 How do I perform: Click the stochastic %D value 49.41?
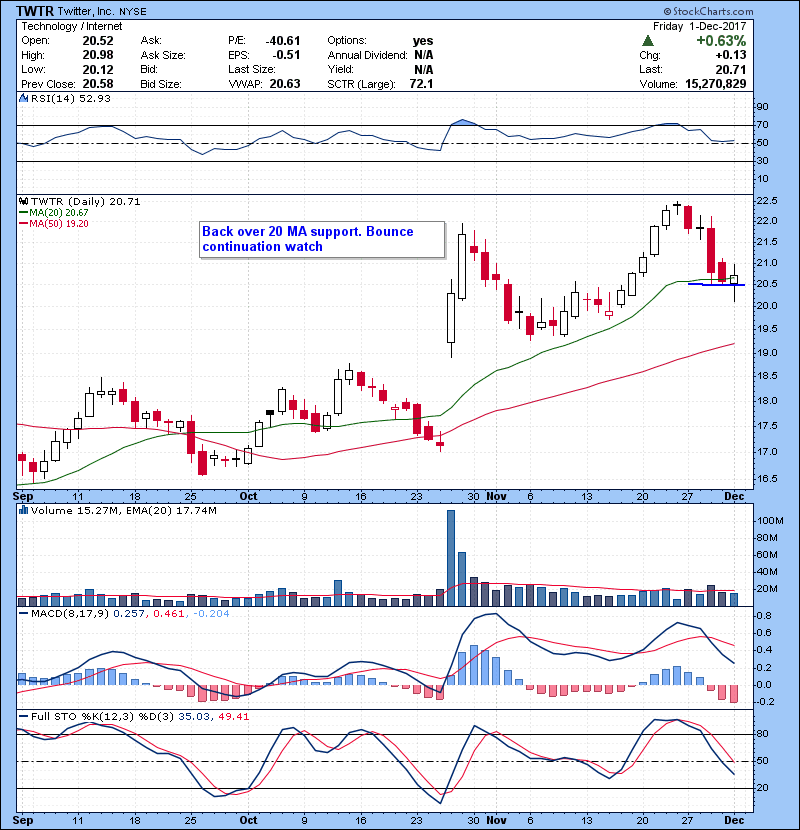coord(233,716)
